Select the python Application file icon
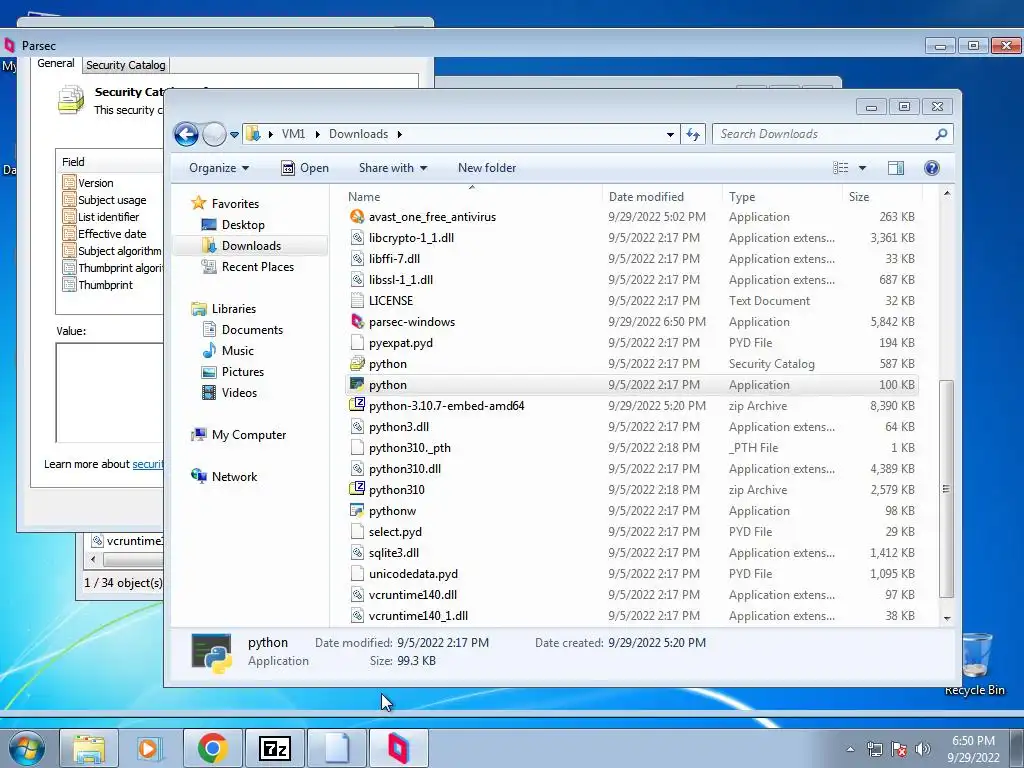This screenshot has width=1024, height=768. [x=357, y=385]
